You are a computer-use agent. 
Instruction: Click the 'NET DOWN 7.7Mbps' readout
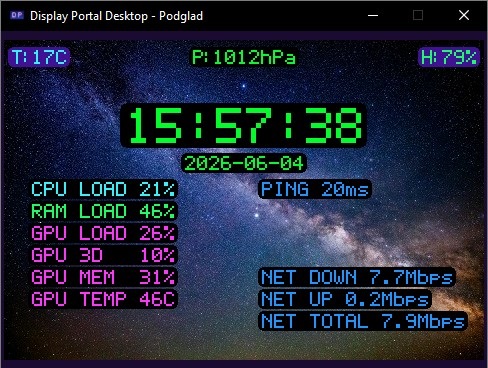357,277
